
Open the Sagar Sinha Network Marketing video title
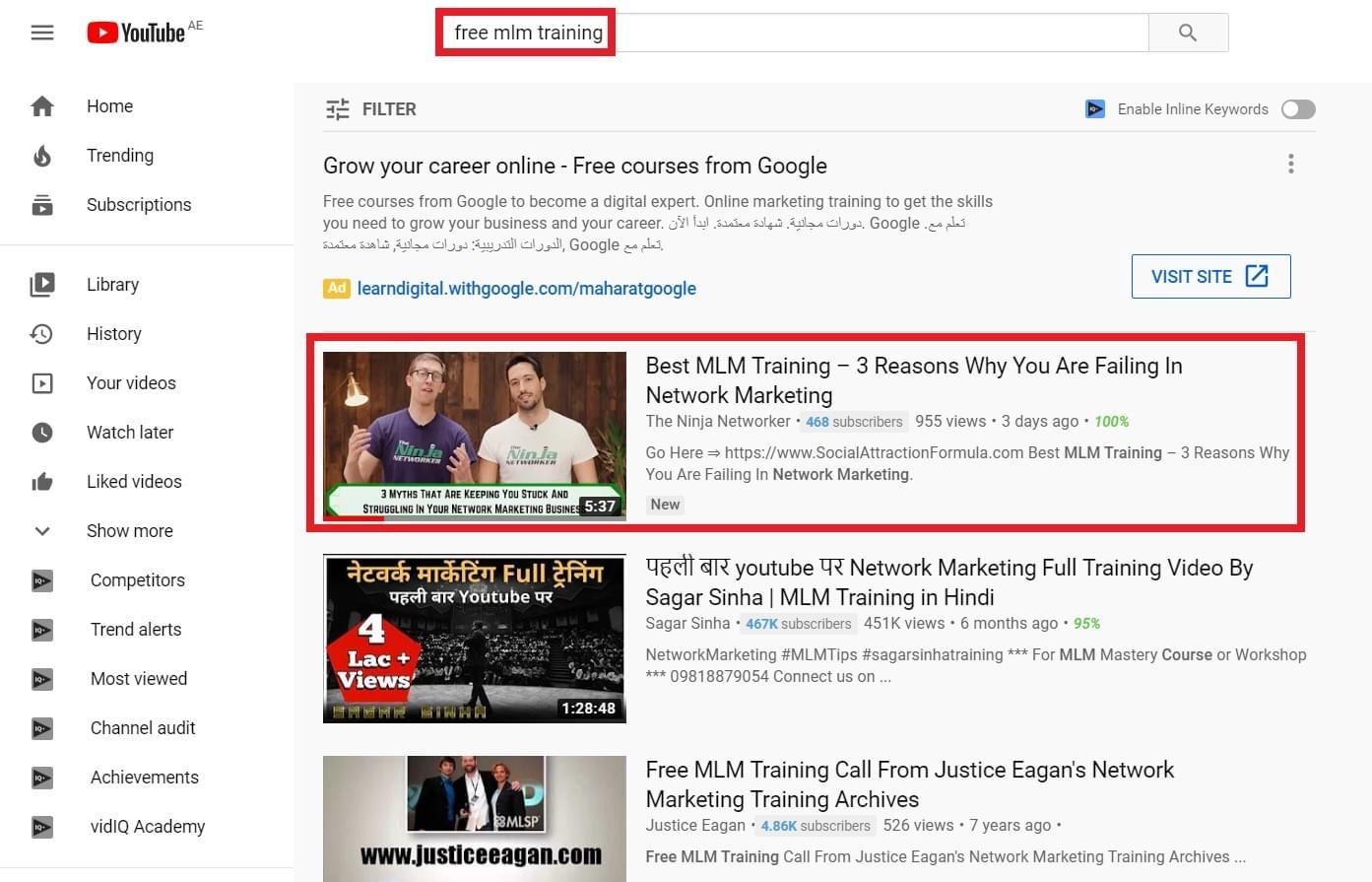[949, 582]
